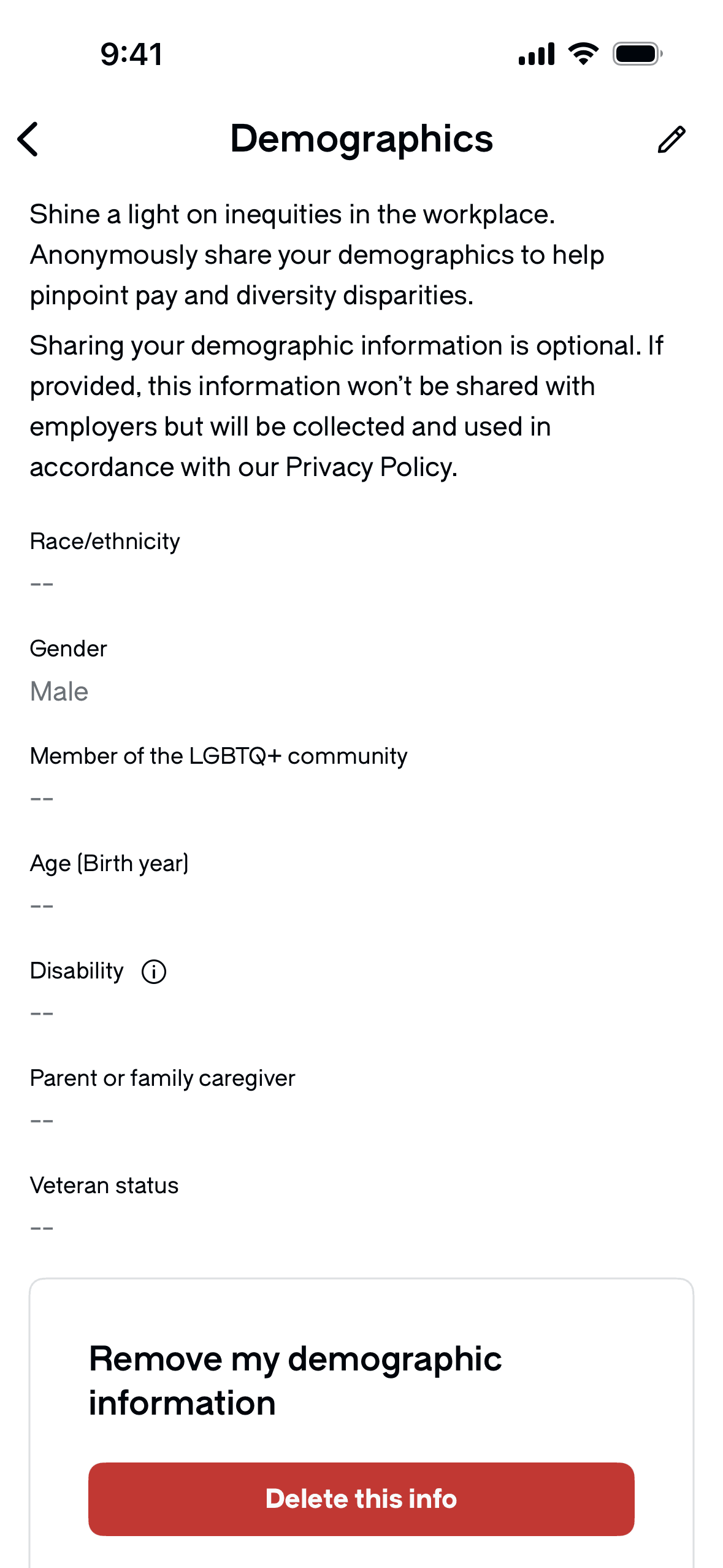
Task: Tap the Gender value Male
Action: [59, 691]
